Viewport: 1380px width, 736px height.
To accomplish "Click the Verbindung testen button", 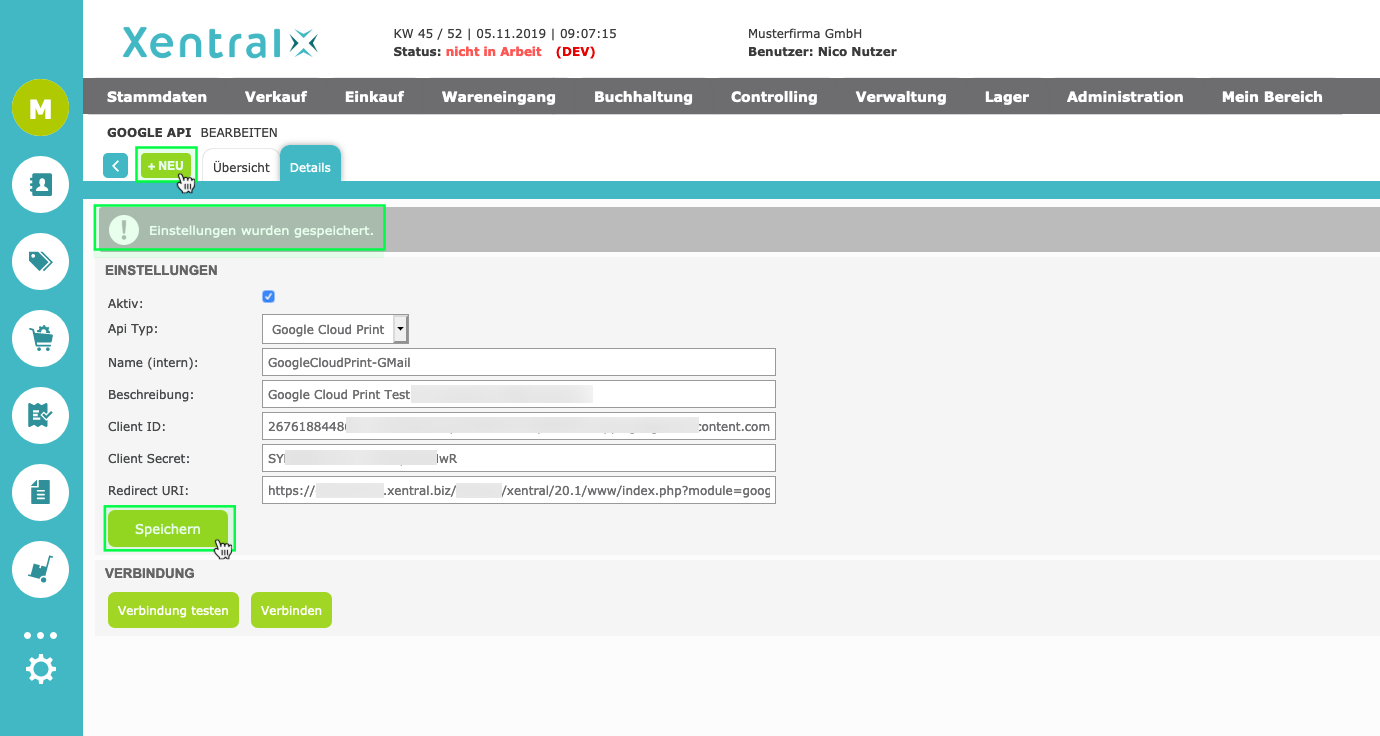I will click(173, 610).
